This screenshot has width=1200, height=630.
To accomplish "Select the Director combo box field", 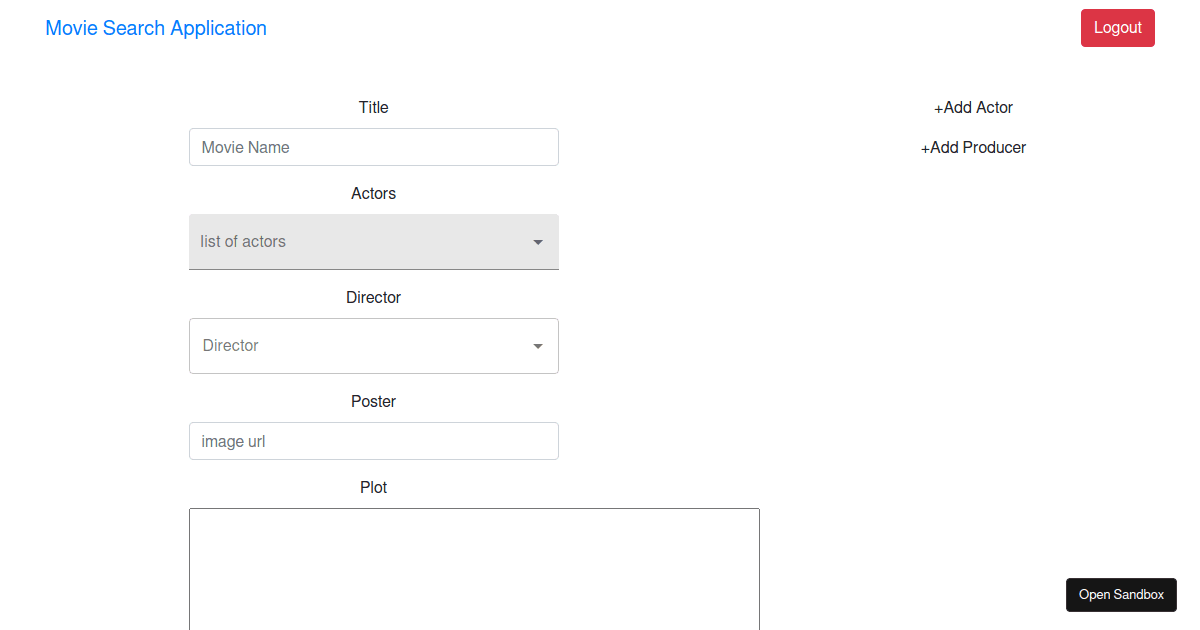I will point(374,346).
